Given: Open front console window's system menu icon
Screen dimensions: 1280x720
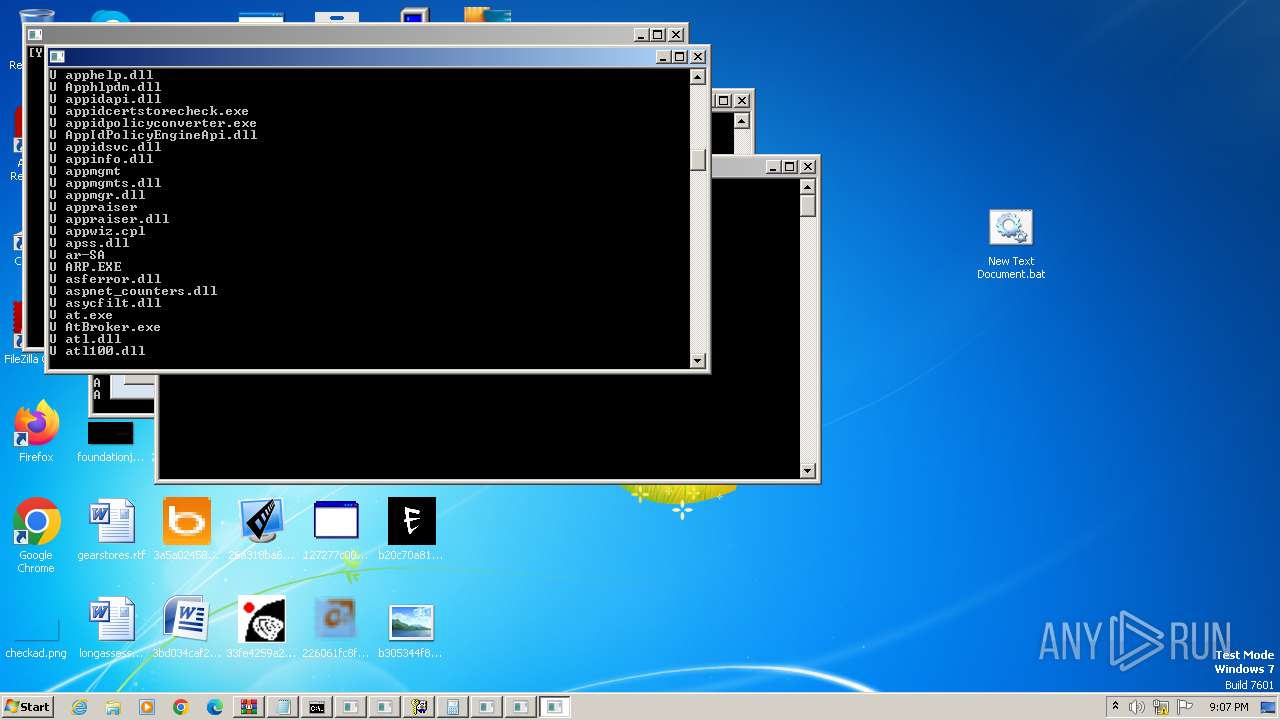Looking at the screenshot, I should [57, 57].
